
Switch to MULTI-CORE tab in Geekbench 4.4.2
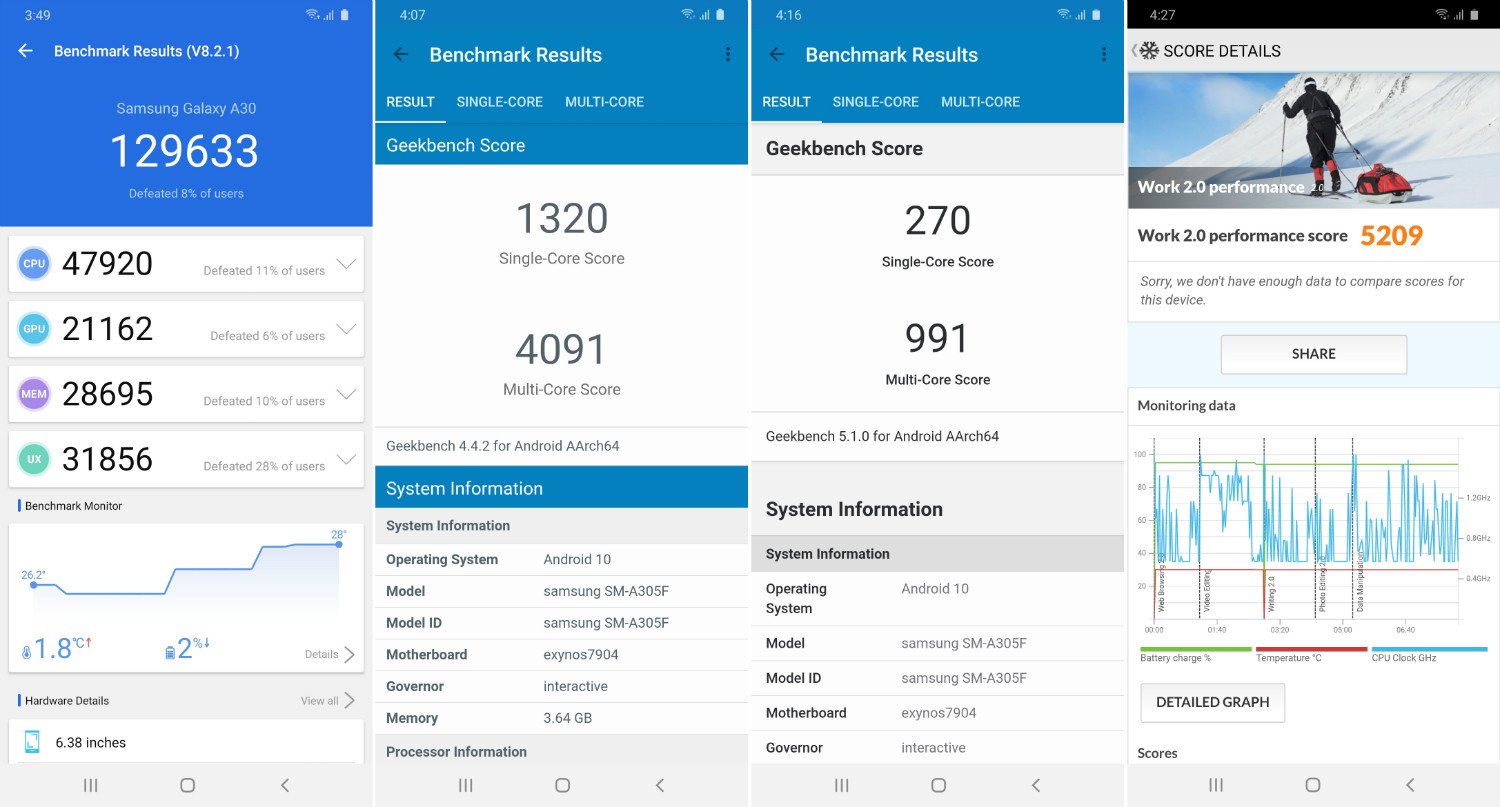[x=604, y=102]
